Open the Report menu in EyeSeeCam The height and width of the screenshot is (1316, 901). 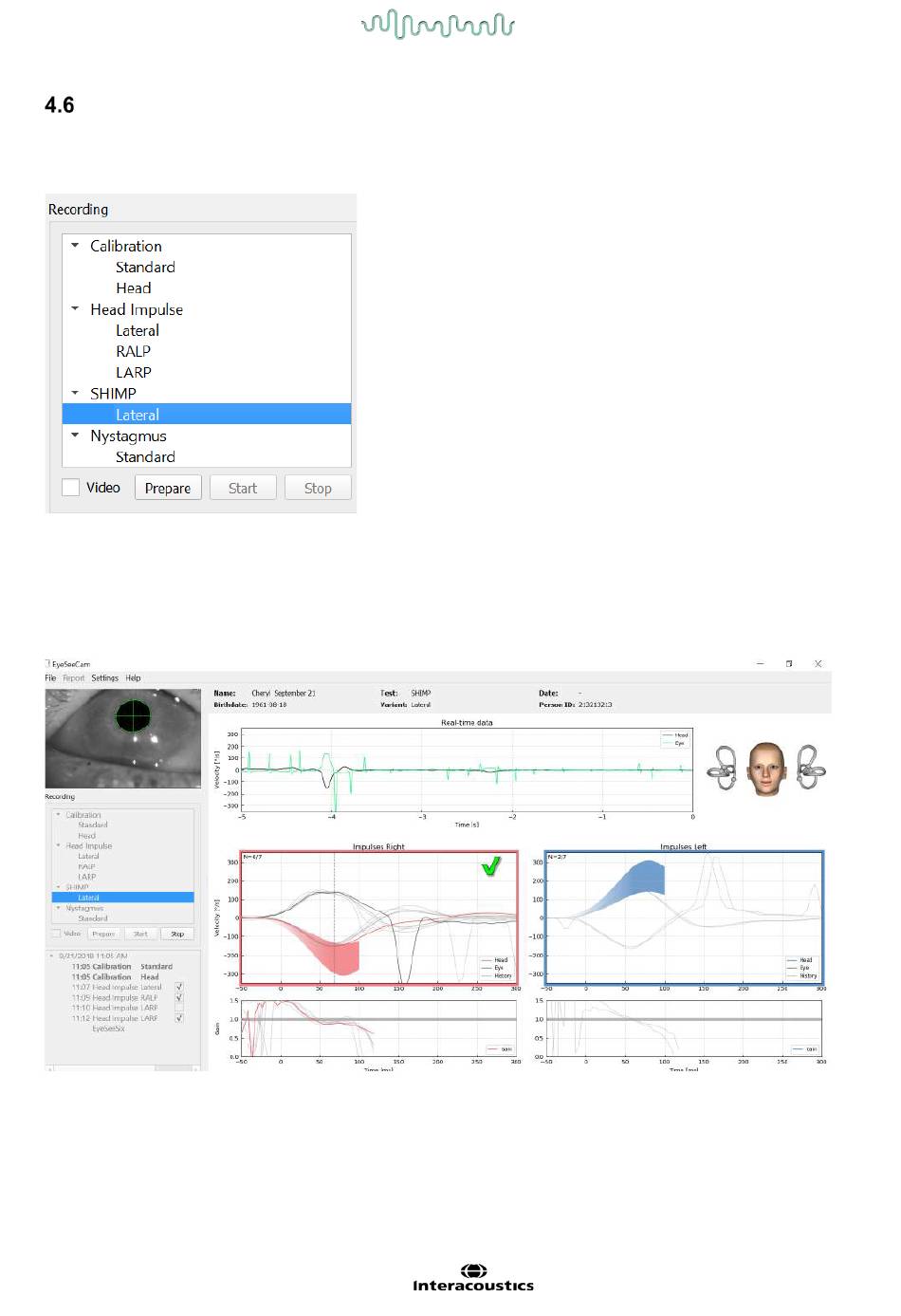click(73, 677)
